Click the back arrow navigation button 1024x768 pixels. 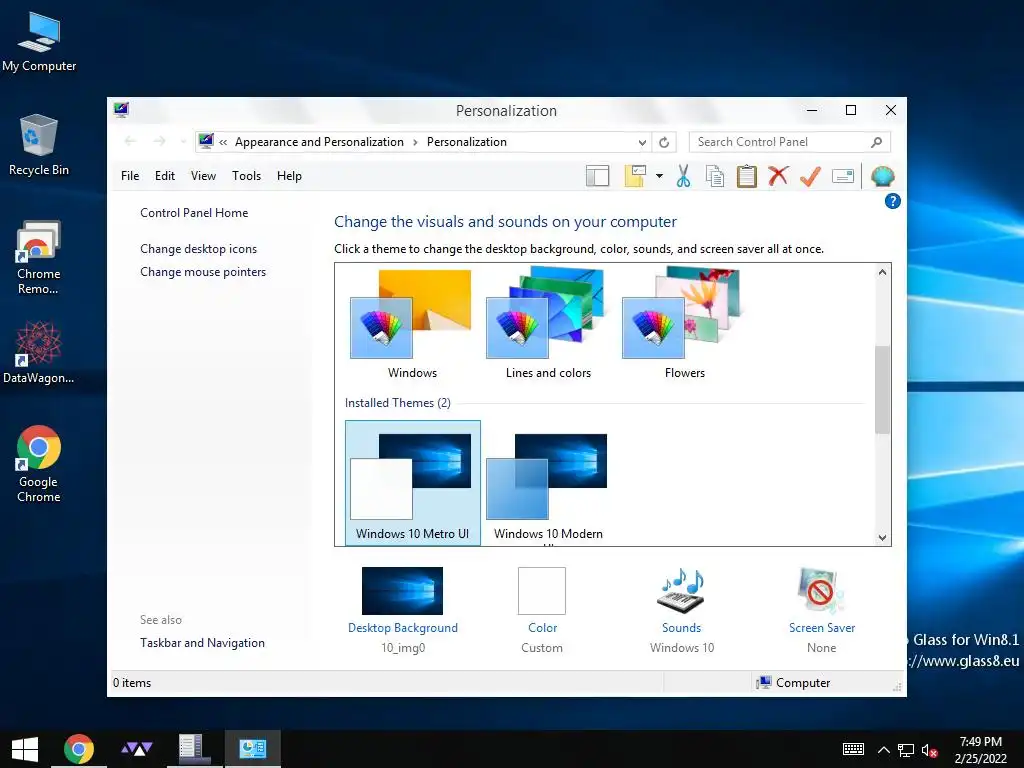pyautogui.click(x=130, y=141)
